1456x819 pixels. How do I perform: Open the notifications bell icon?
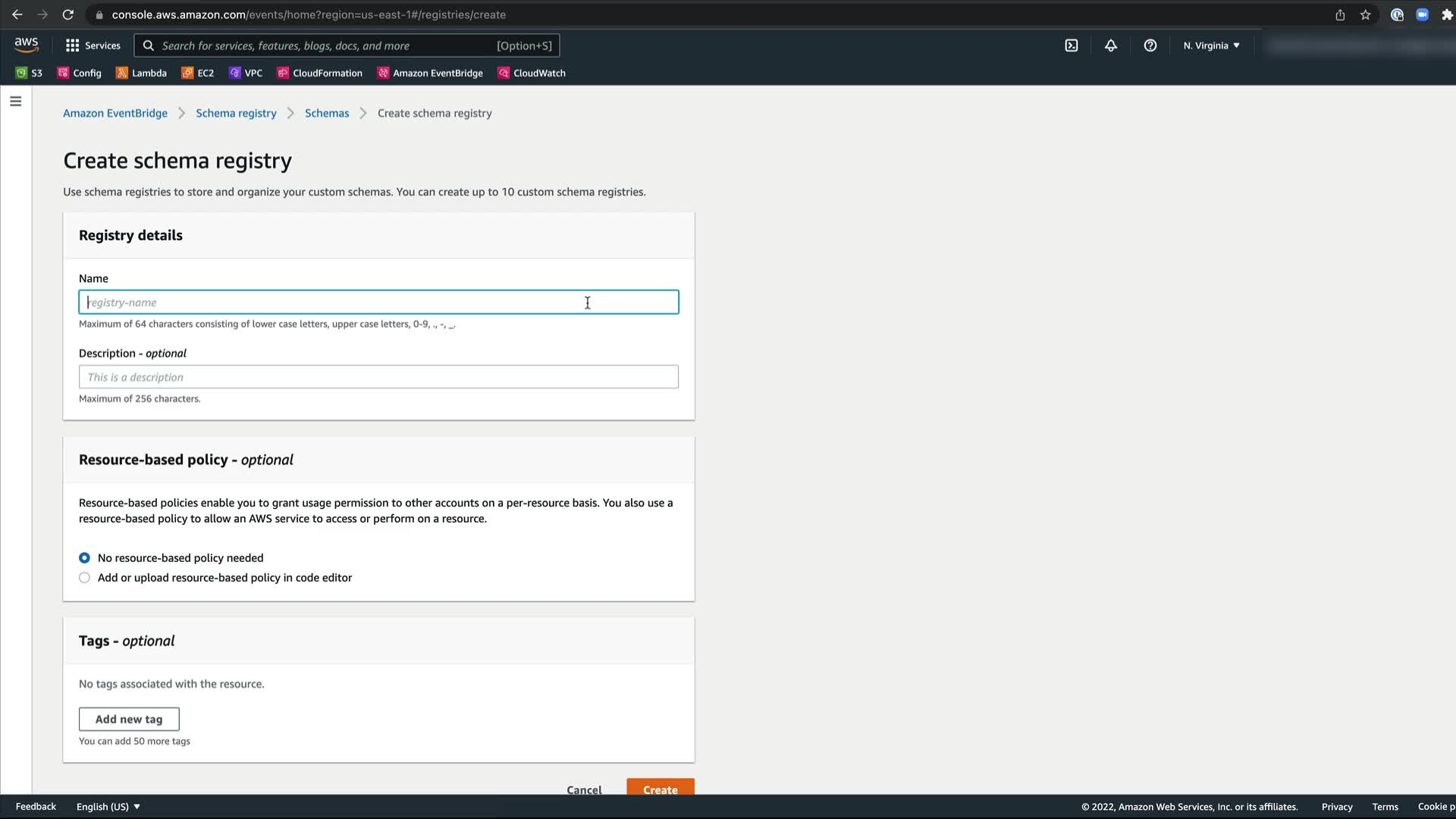tap(1110, 45)
